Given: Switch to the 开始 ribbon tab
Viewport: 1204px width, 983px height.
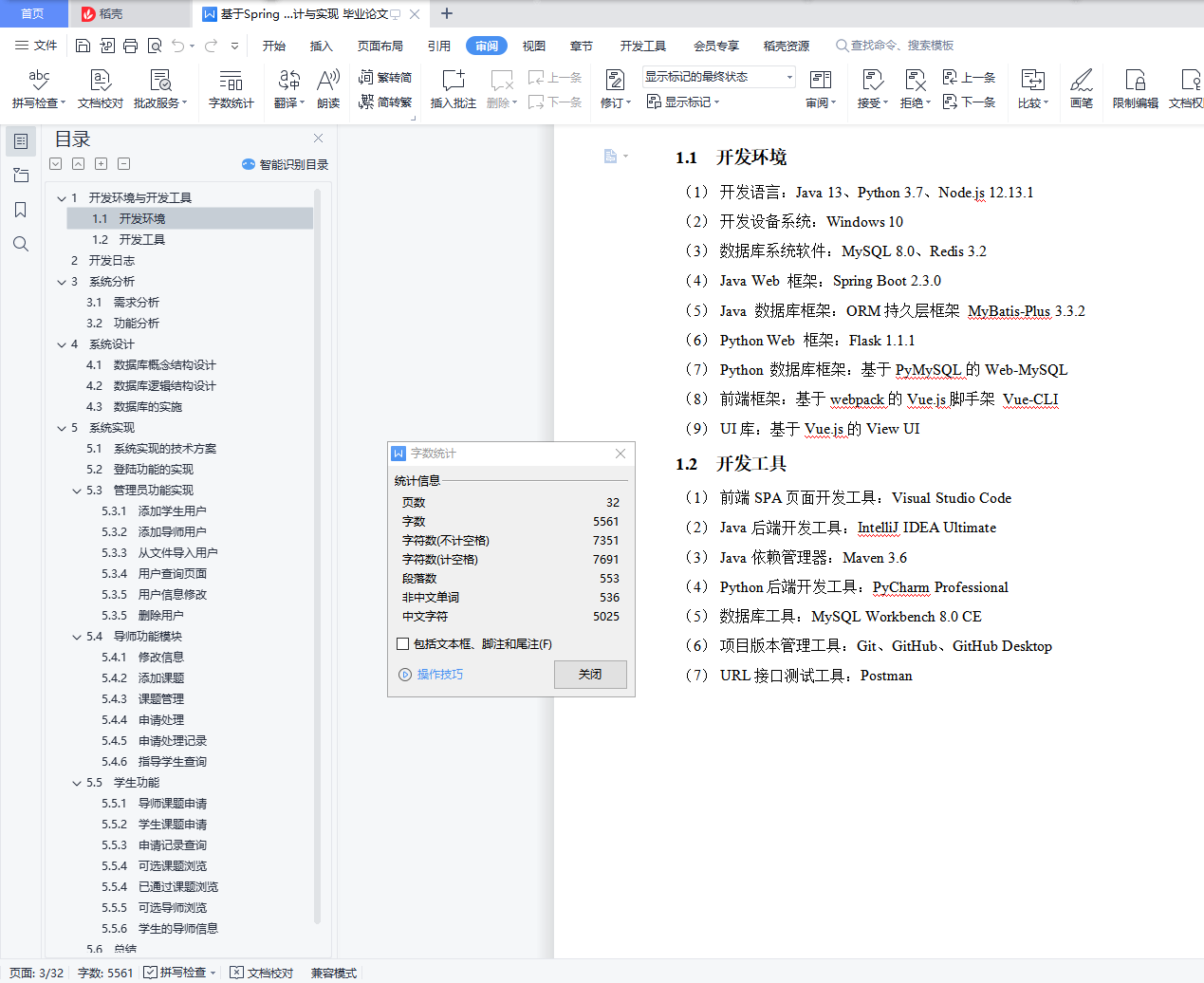Looking at the screenshot, I should [274, 46].
